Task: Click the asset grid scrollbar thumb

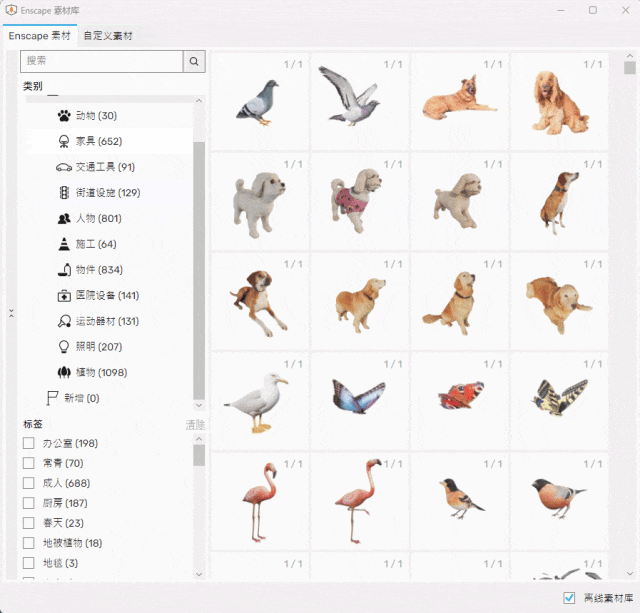Action: point(629,68)
